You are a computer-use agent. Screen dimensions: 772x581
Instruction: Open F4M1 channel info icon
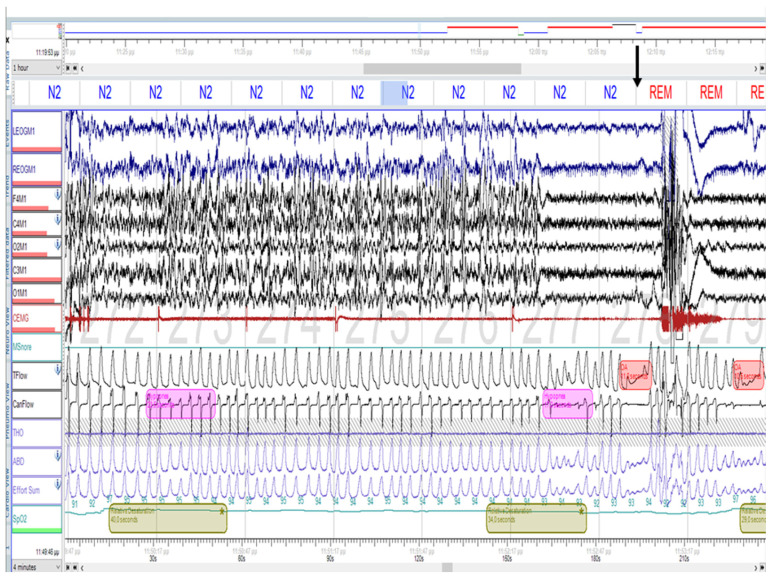(58, 194)
